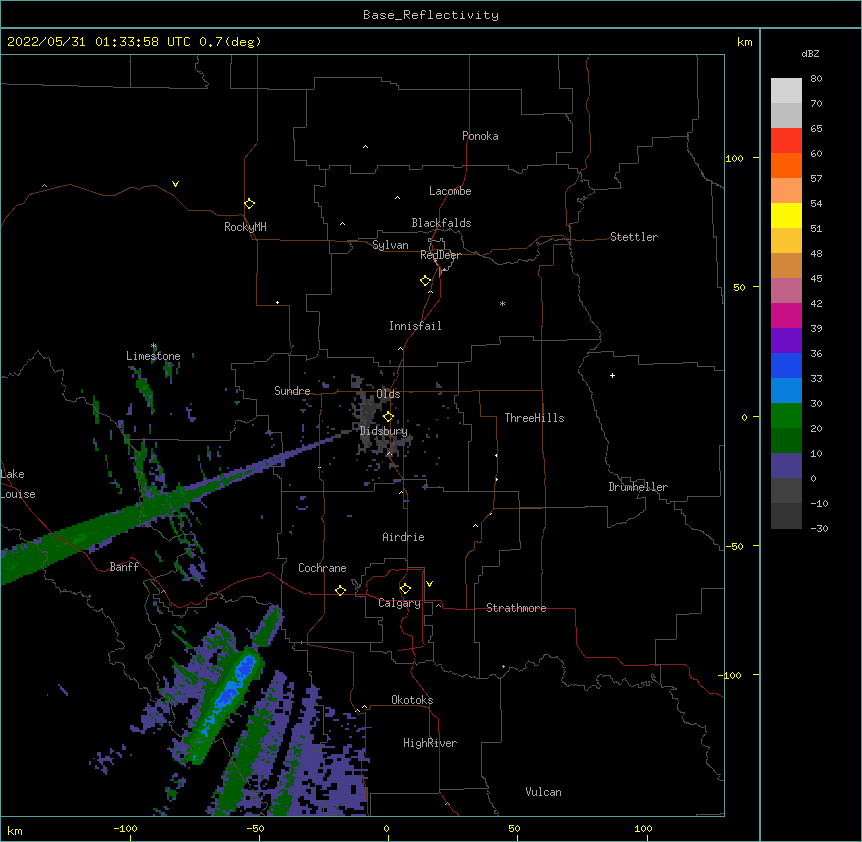Click the white asterisk marker east of Innisfail
The width and height of the screenshot is (862, 842).
tap(502, 303)
